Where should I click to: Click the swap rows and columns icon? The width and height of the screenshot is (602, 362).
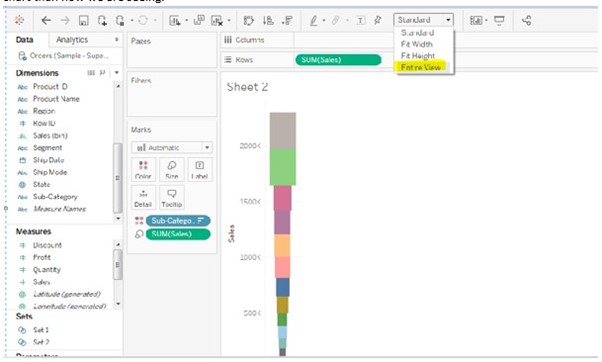click(x=249, y=20)
